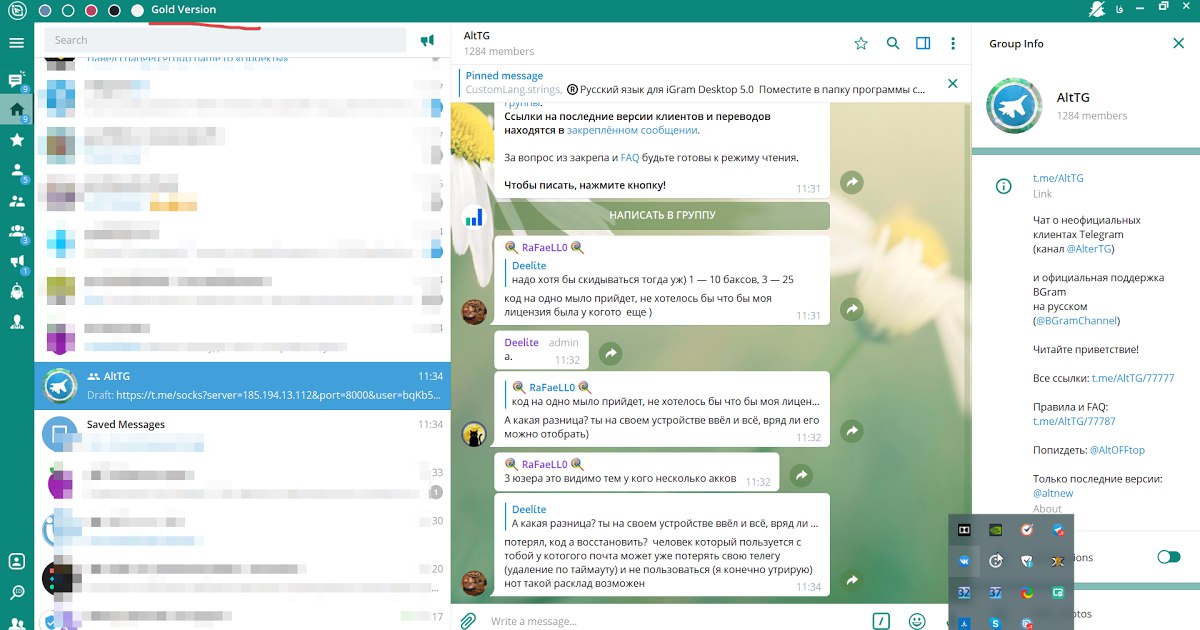This screenshot has width=1200, height=630.
Task: Toggle the notifications switch in Group Info
Action: pos(1168,557)
